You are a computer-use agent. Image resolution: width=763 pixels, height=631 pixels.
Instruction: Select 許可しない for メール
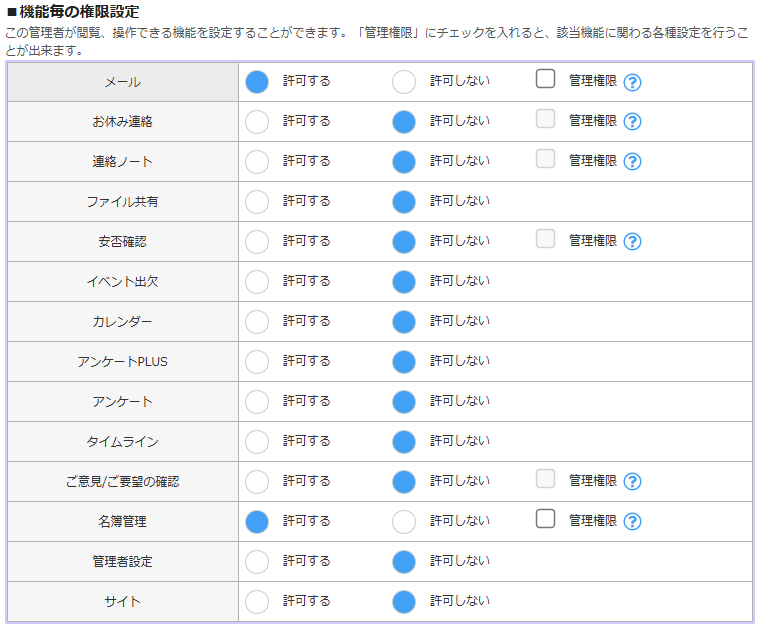click(404, 82)
